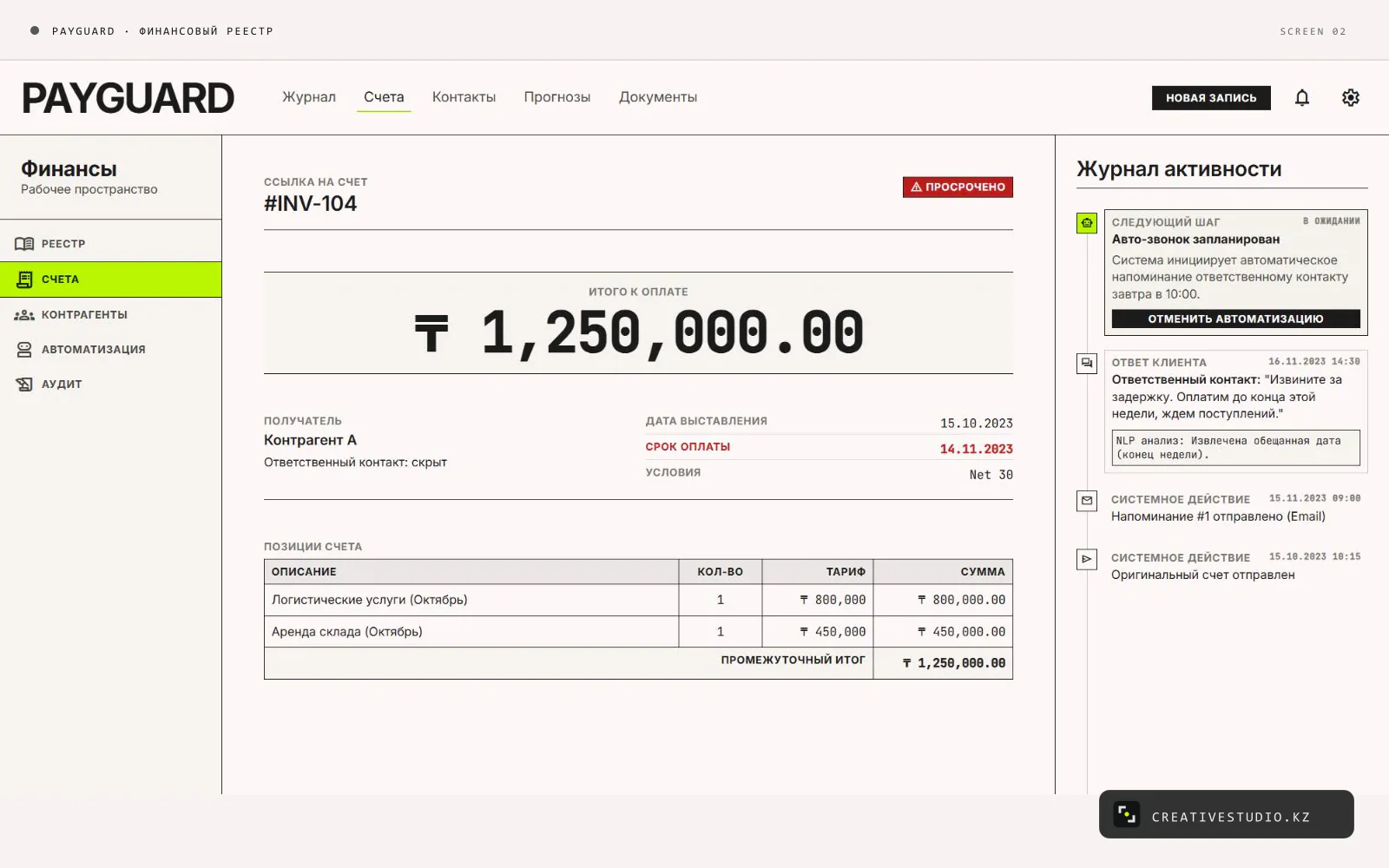The image size is (1389, 868).
Task: Click the due date 14.11.2023
Action: tap(976, 449)
